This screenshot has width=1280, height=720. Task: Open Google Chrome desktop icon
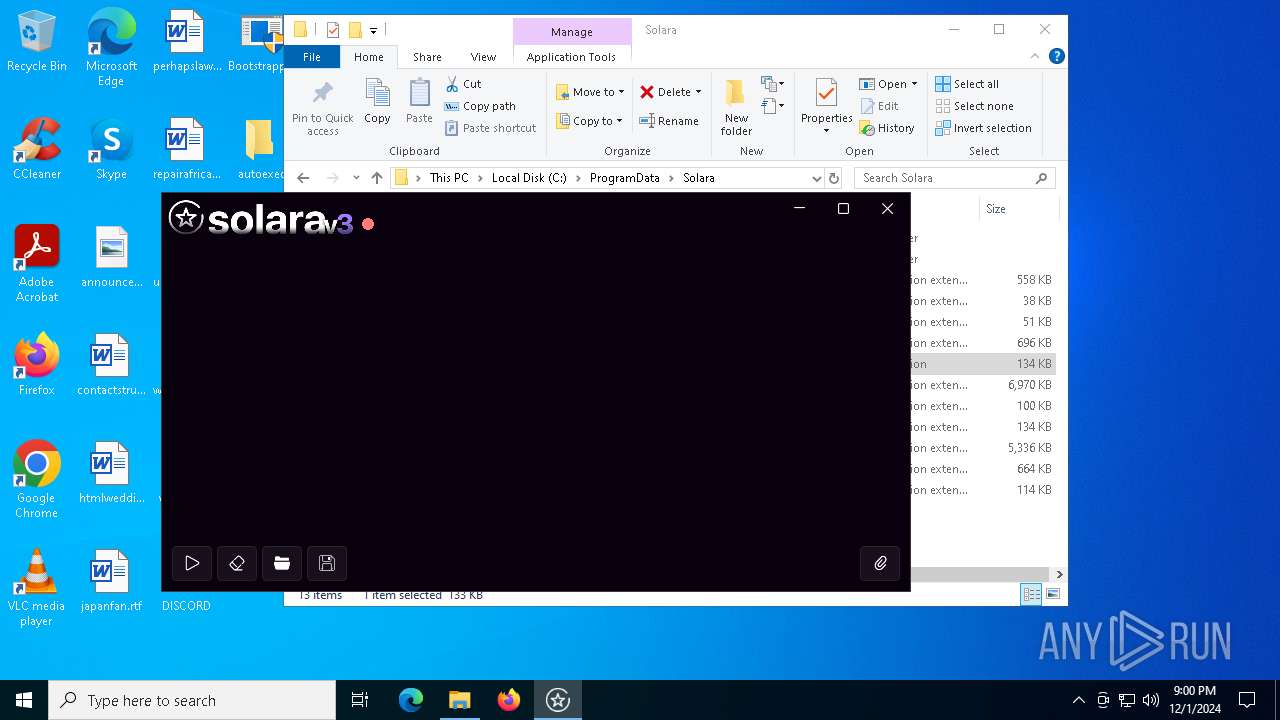(36, 480)
